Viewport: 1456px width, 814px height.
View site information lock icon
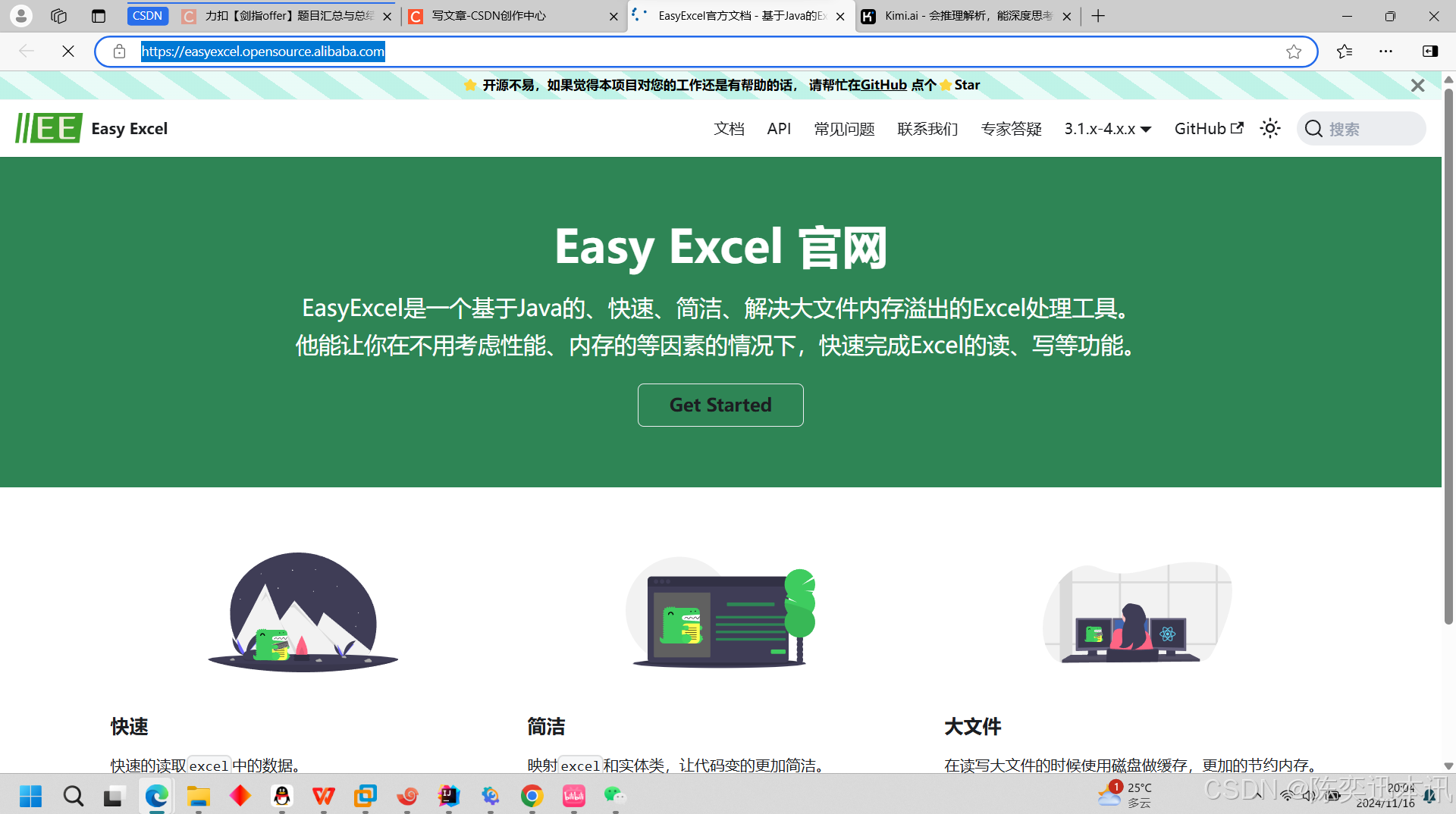(119, 51)
